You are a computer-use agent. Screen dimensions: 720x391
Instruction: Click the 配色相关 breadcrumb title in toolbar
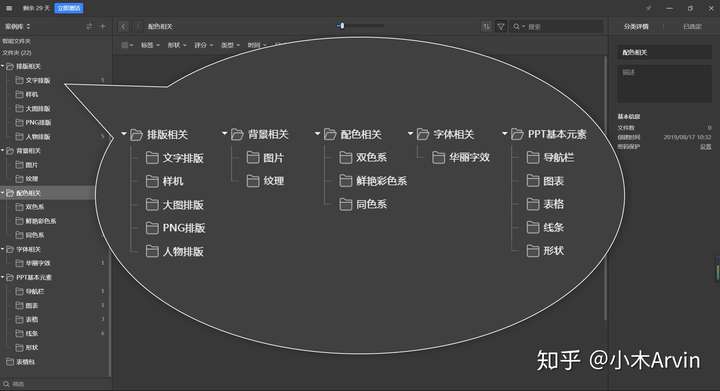[x=159, y=27]
